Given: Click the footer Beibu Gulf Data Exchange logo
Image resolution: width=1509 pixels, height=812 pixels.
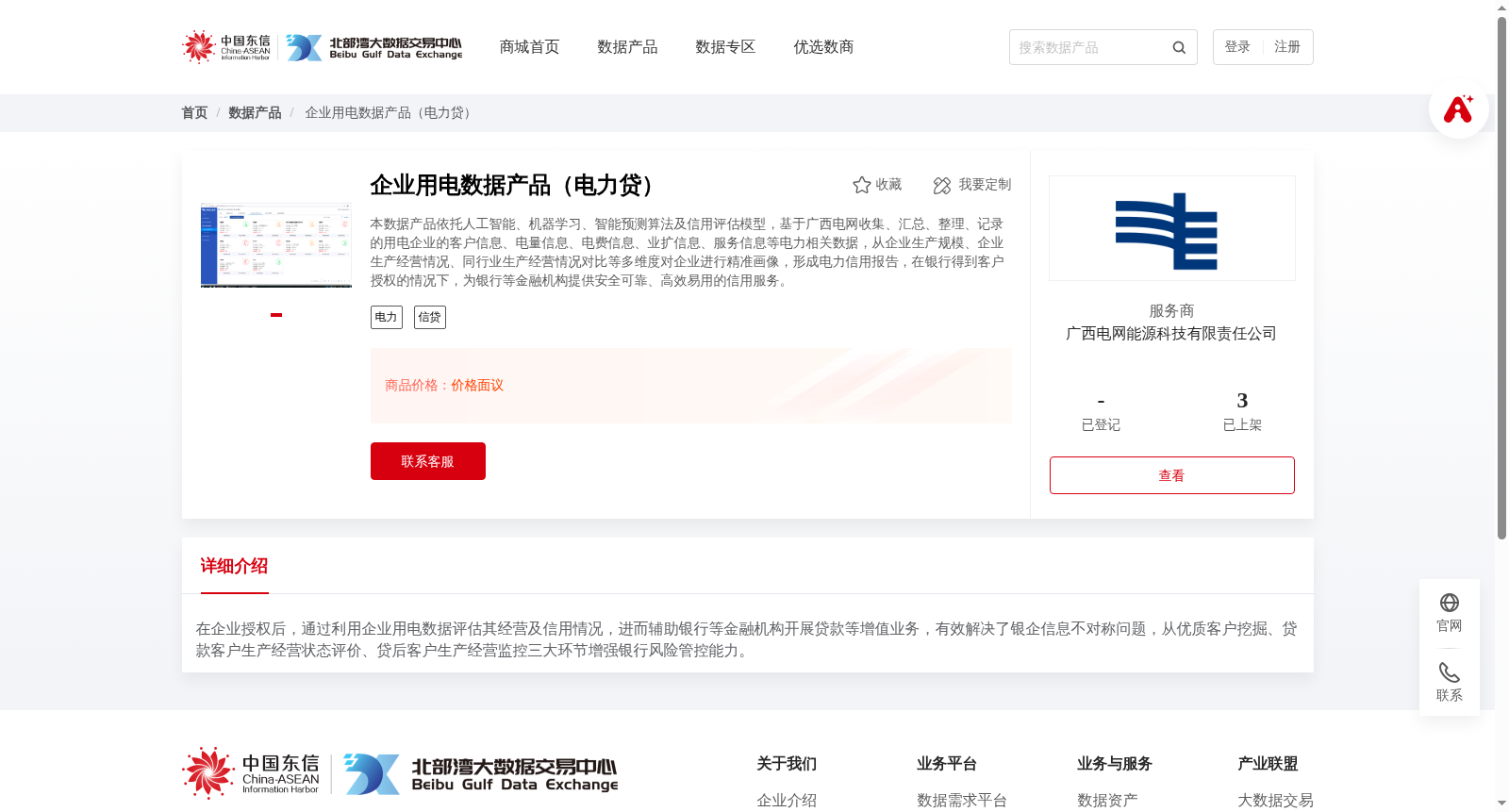Looking at the screenshot, I should point(481,774).
